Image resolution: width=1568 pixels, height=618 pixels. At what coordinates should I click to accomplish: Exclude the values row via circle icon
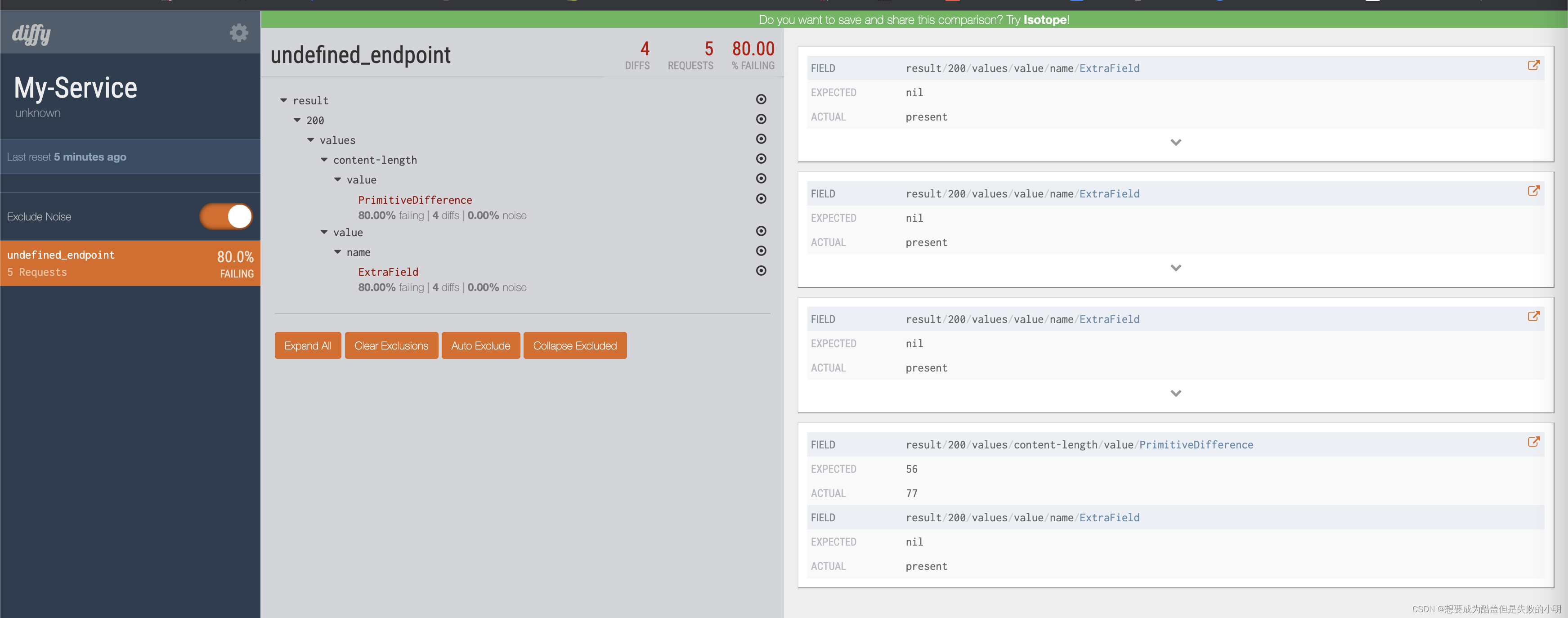coord(761,139)
